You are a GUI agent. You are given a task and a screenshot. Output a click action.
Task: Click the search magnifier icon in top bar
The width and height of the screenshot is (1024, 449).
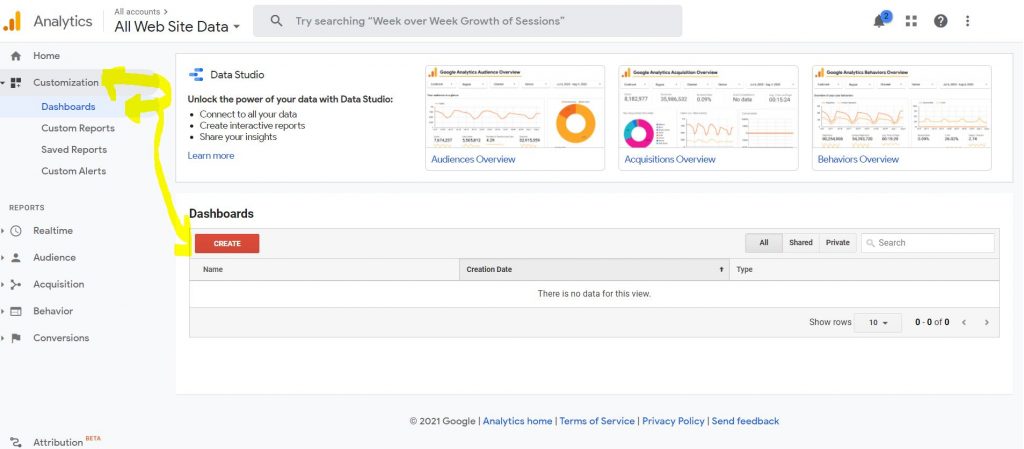click(x=276, y=21)
